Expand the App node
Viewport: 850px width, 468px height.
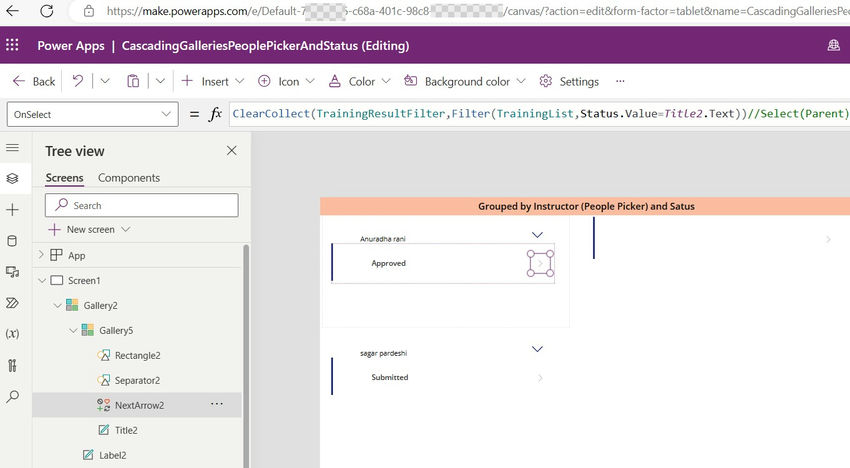pyautogui.click(x=41, y=255)
